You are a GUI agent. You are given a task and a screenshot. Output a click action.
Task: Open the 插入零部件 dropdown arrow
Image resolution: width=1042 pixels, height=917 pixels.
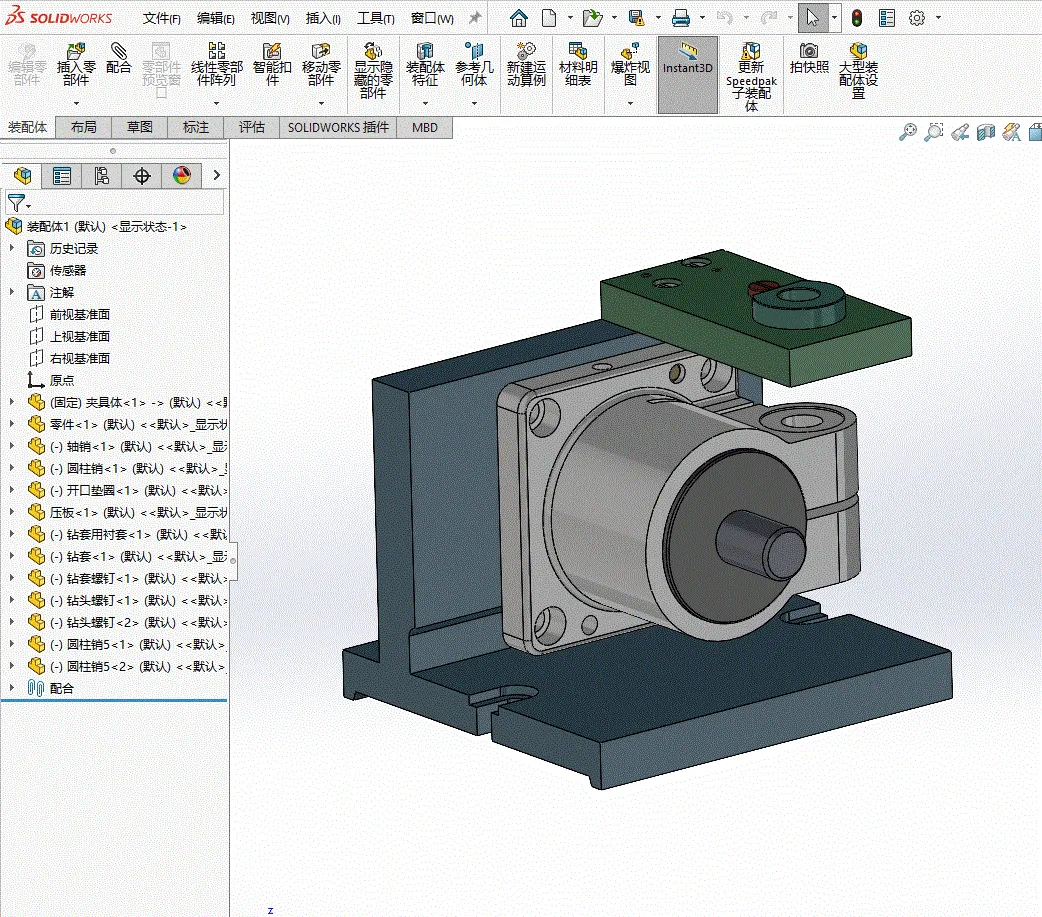tap(76, 103)
